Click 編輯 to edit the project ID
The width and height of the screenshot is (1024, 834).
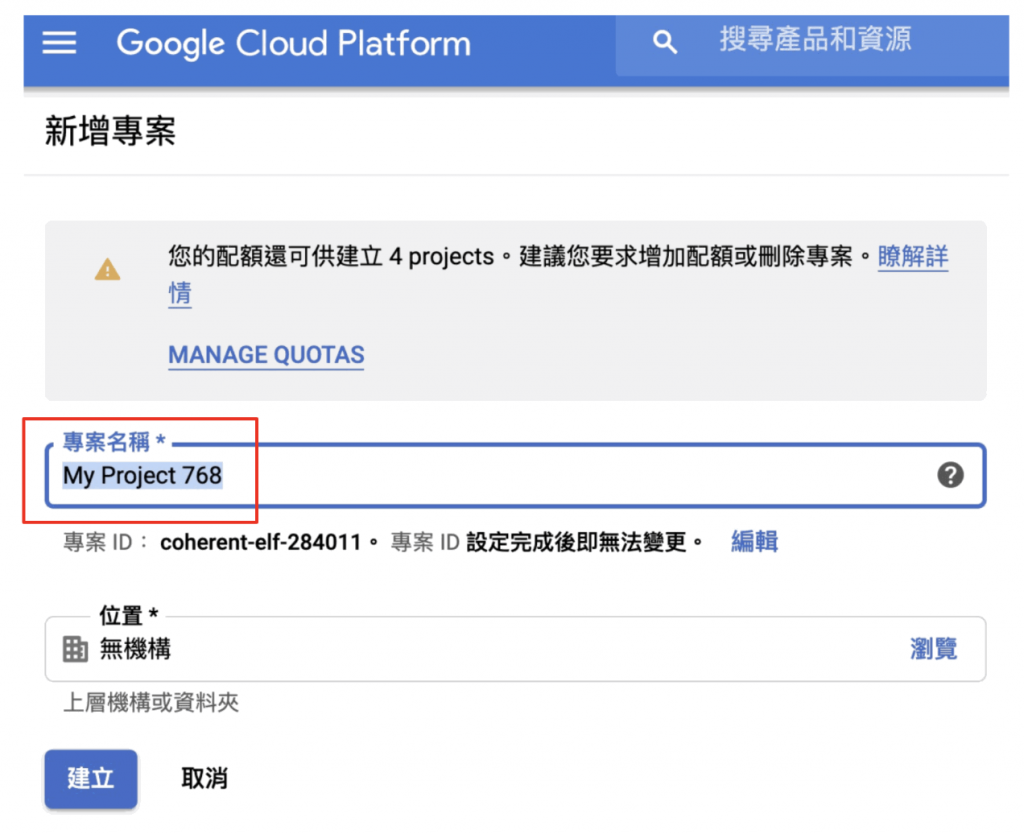point(754,542)
